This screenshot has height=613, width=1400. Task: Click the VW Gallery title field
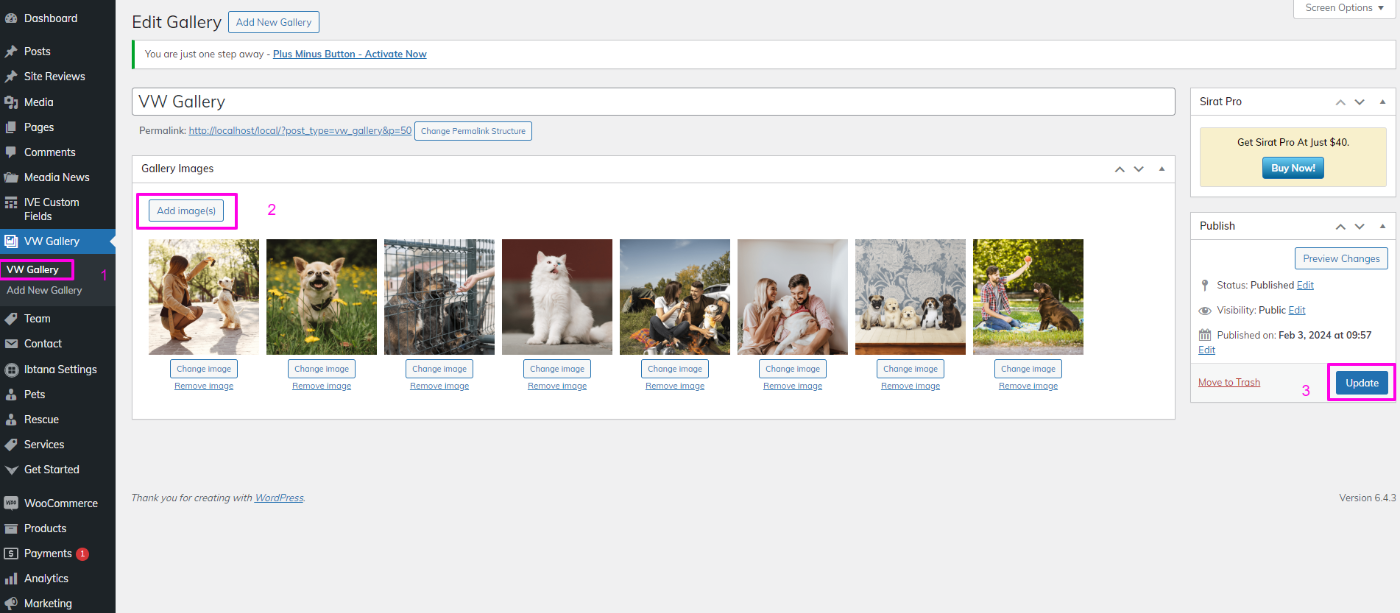[x=653, y=102]
